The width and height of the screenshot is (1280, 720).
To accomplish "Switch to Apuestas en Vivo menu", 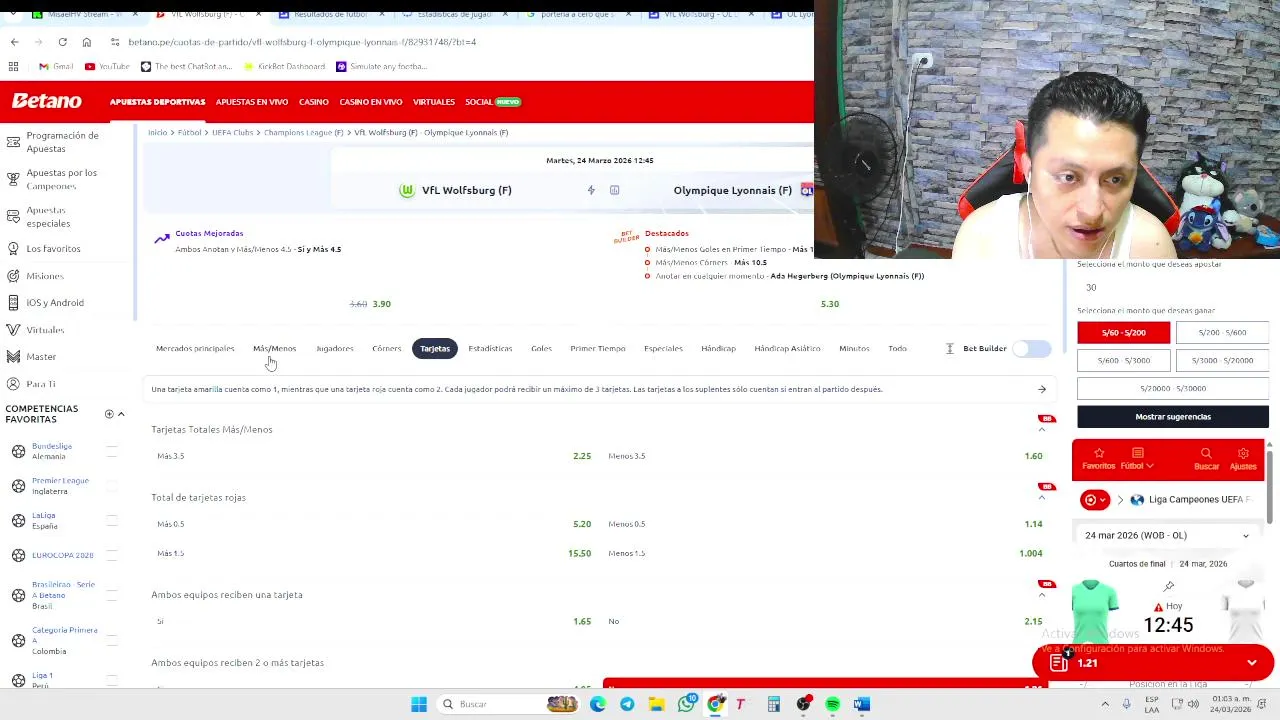I will point(251,102).
